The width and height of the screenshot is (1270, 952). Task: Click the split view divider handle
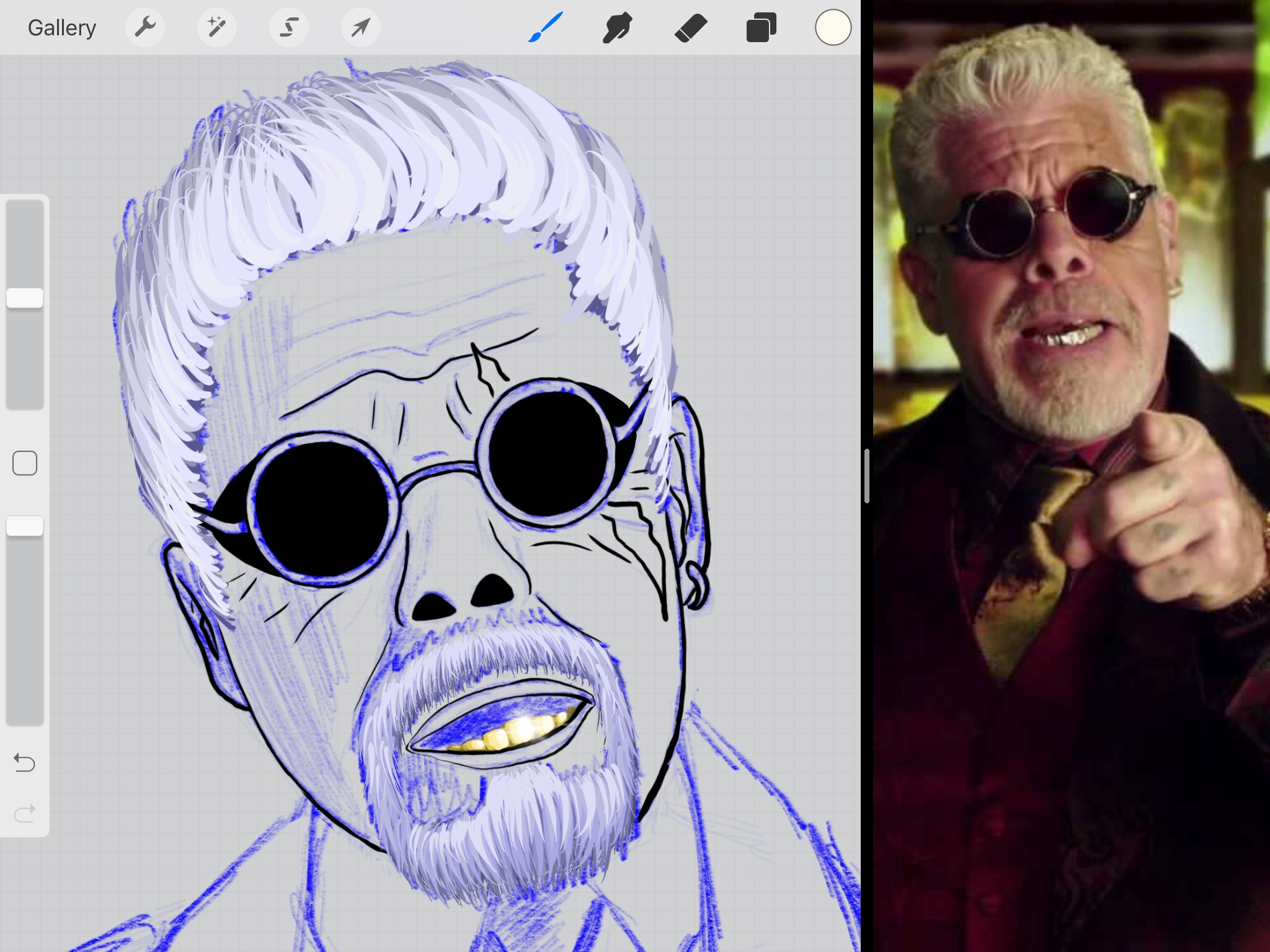pyautogui.click(x=866, y=476)
